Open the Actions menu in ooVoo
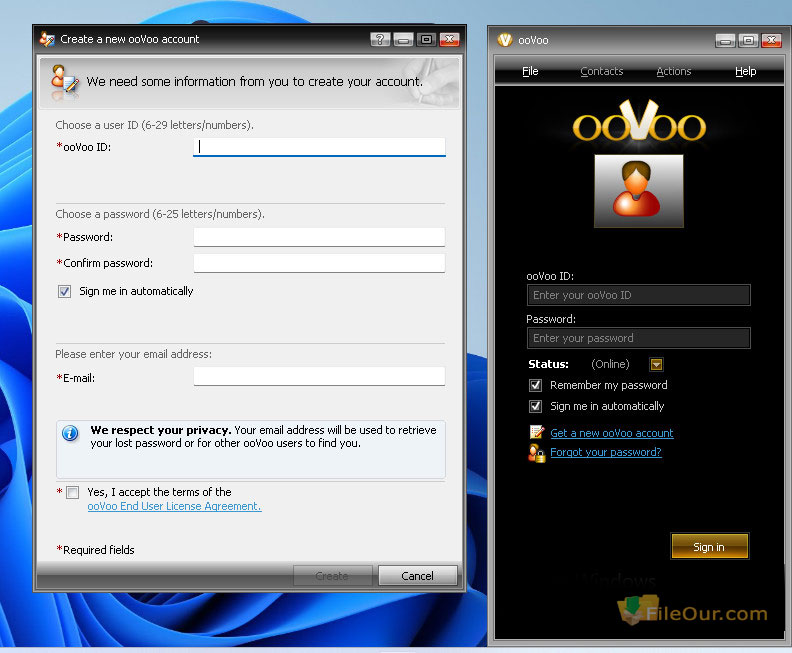 tap(673, 71)
